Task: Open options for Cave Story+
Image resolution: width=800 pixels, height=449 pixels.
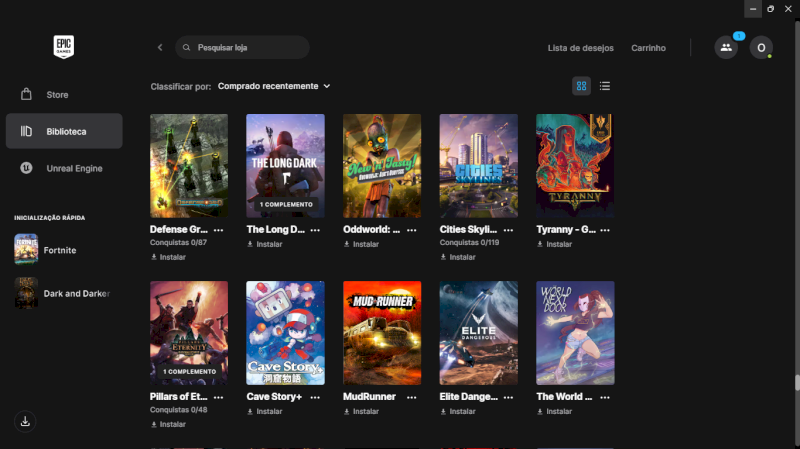Action: 315,397
